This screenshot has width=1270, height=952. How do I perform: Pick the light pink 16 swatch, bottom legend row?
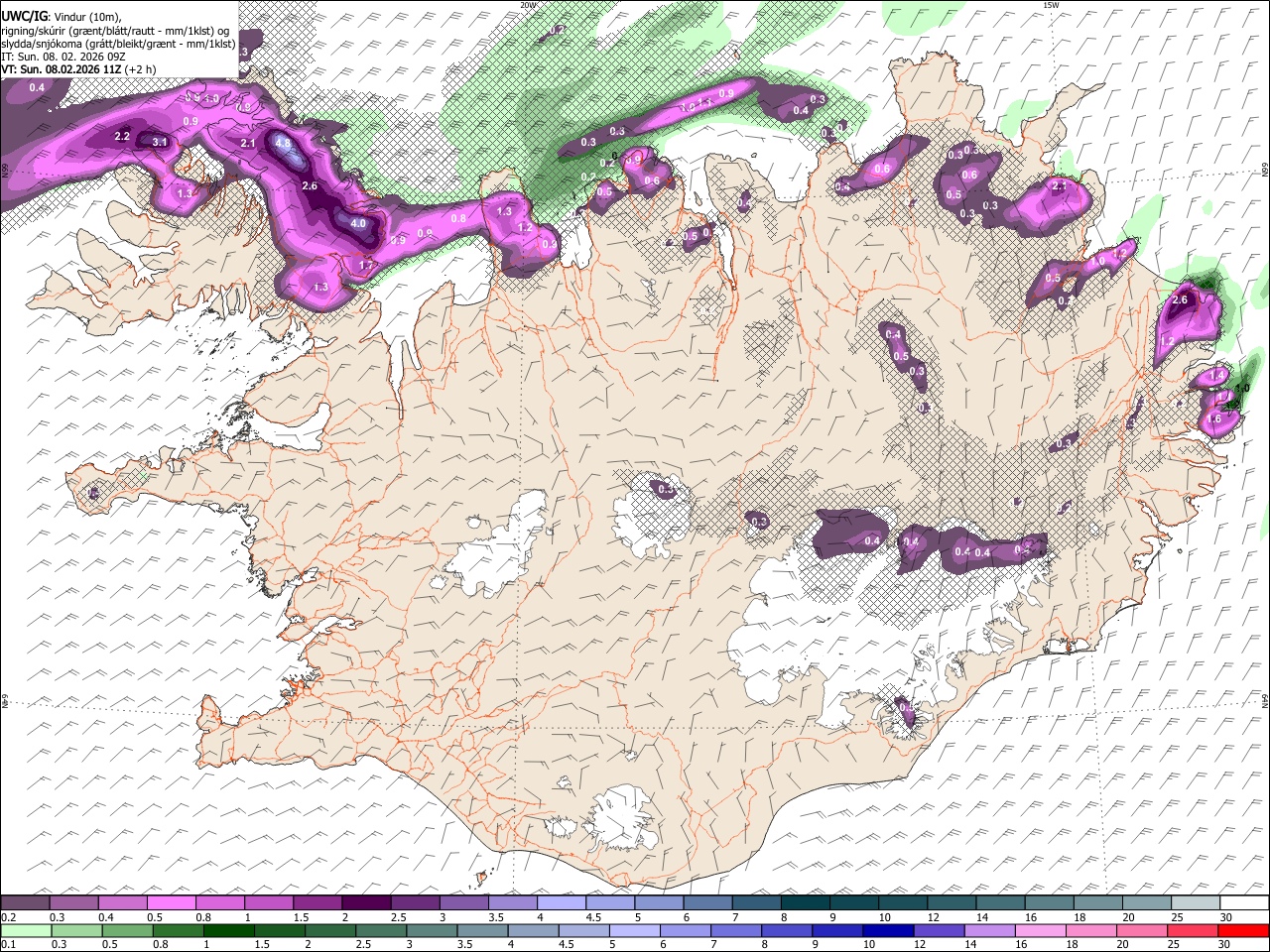pyautogui.click(x=1040, y=931)
